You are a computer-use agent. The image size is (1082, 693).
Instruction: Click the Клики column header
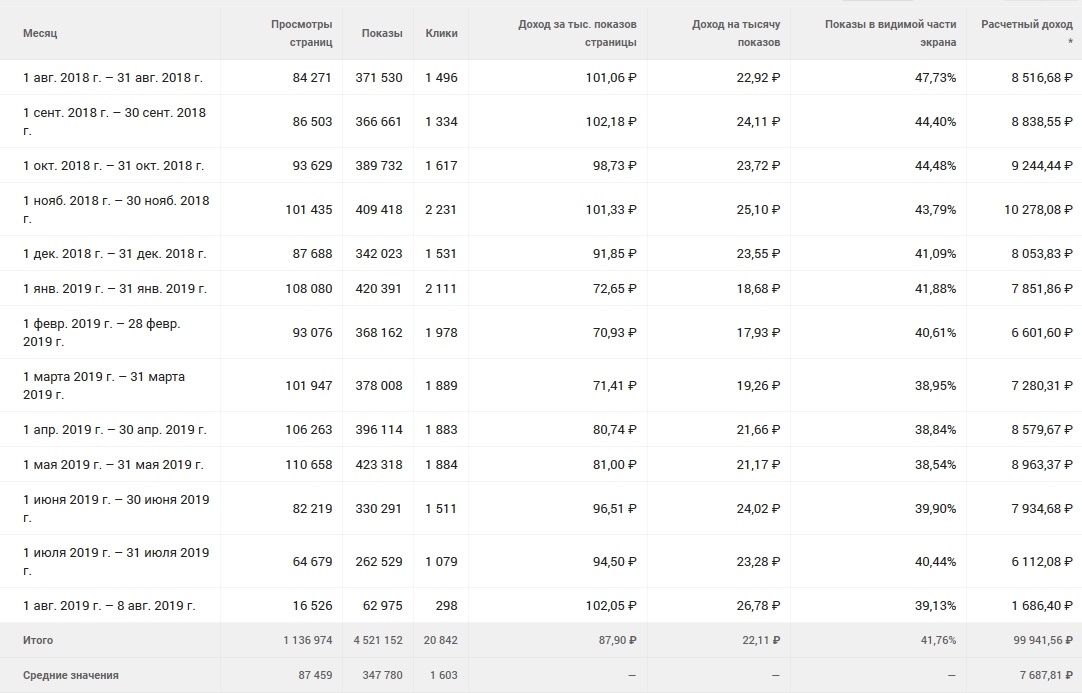[x=441, y=33]
